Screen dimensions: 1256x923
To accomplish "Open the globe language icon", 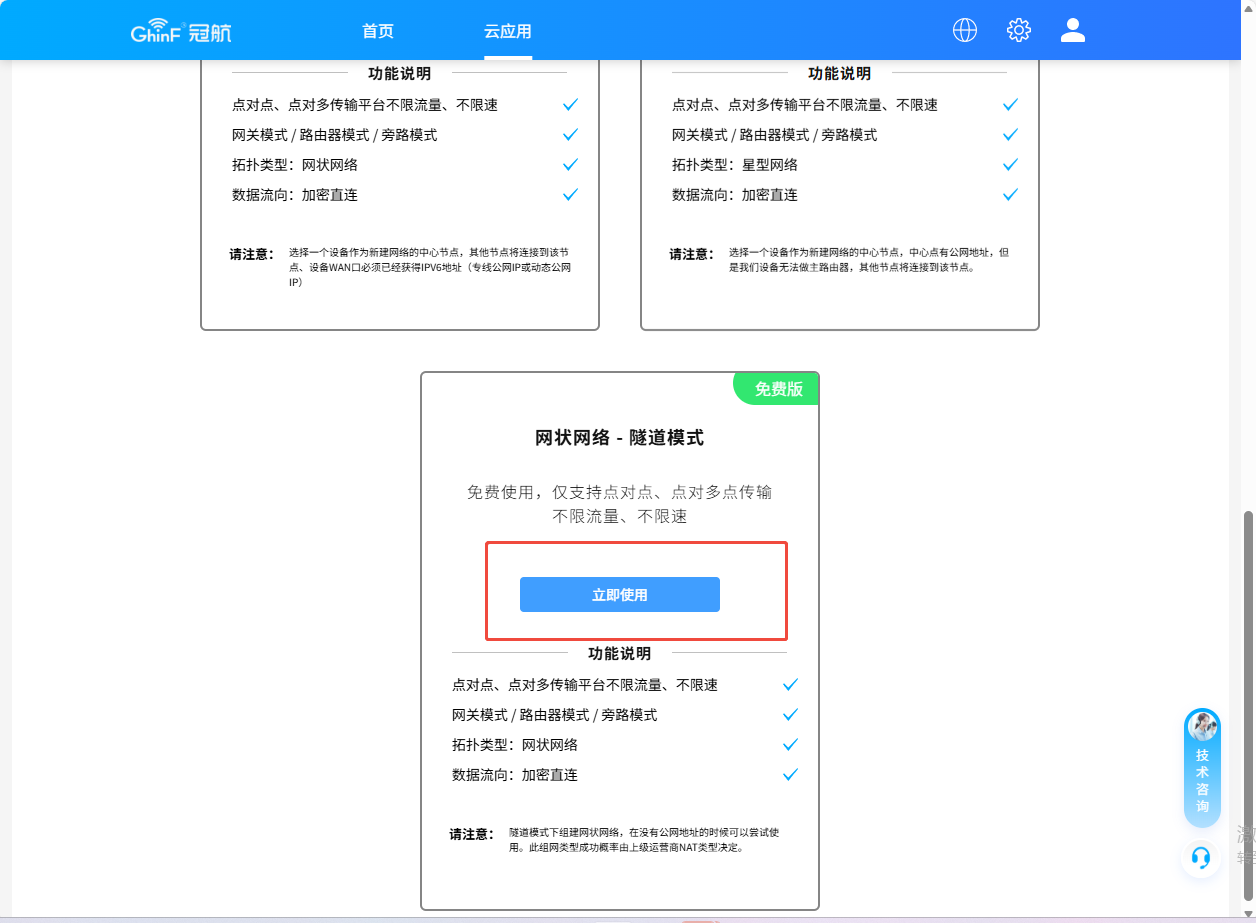I will click(964, 30).
